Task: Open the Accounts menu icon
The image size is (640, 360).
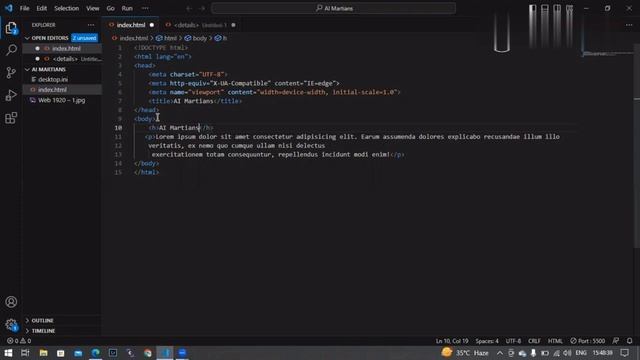Action: point(11,302)
